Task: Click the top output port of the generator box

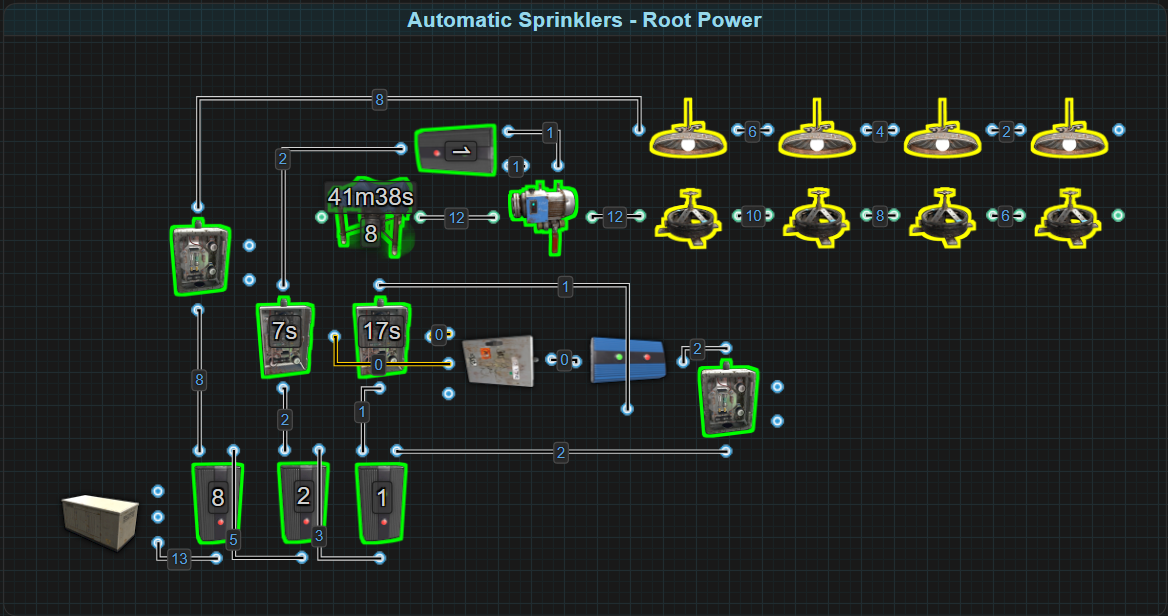Action: pos(157,491)
